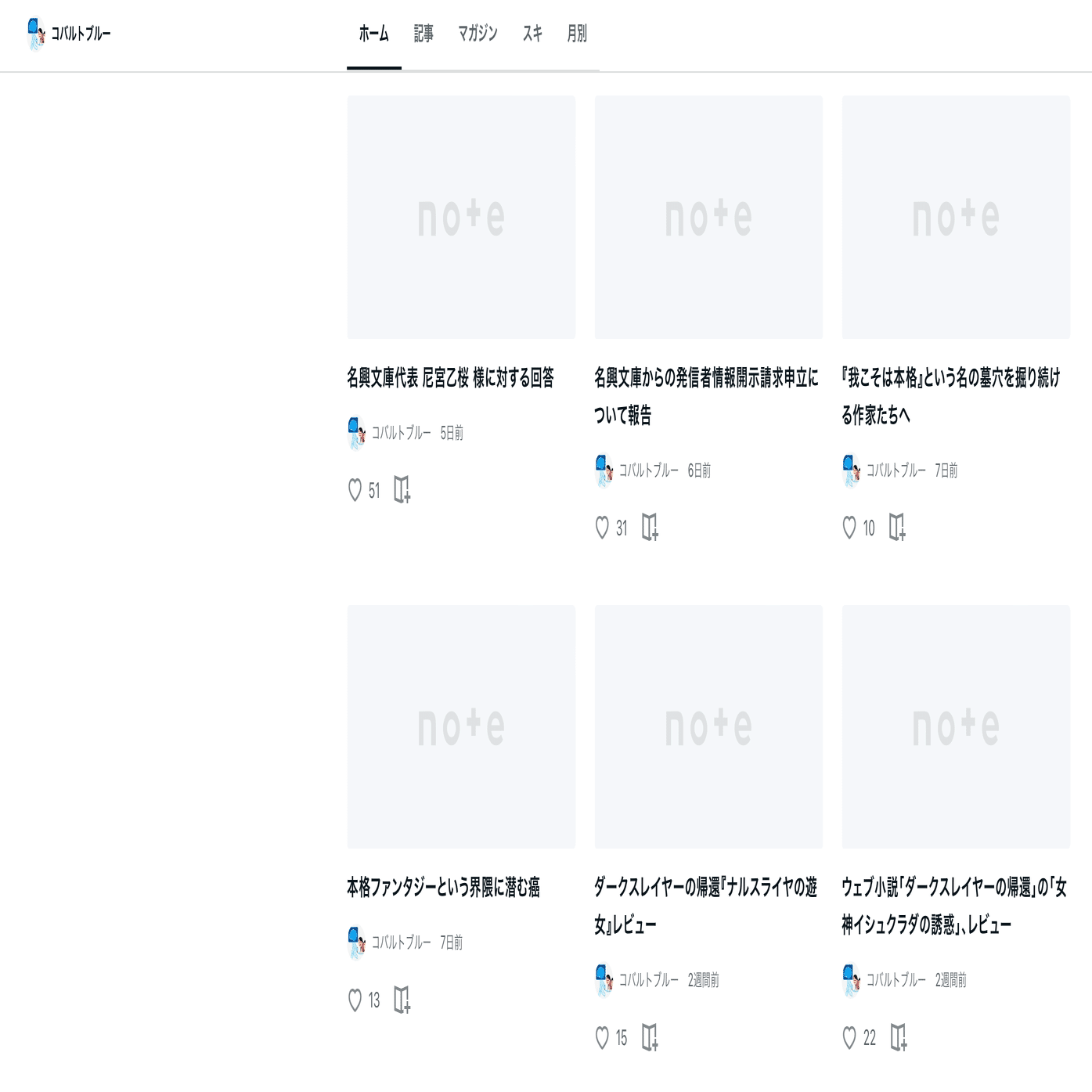
Task: Click author avatar under 名興文庫代表 尼宮乙桜 article
Action: 356,433
